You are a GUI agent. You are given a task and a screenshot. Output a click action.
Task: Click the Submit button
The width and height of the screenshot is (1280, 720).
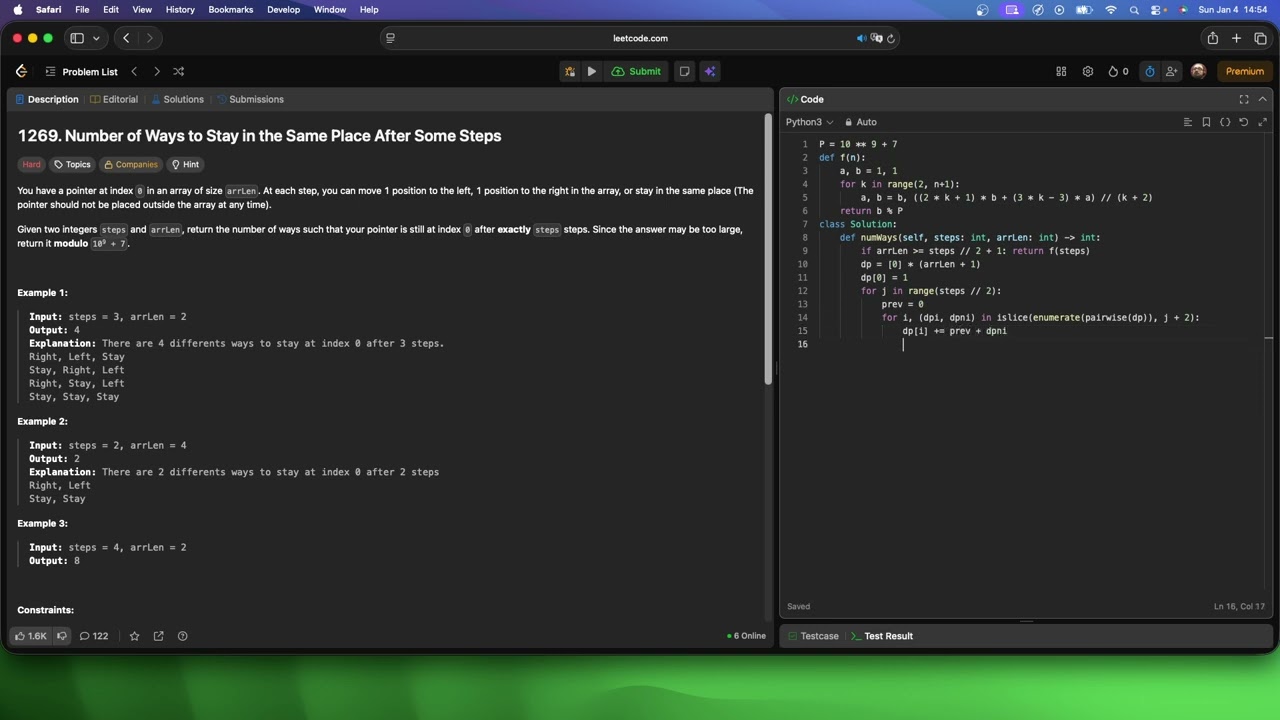tap(636, 71)
